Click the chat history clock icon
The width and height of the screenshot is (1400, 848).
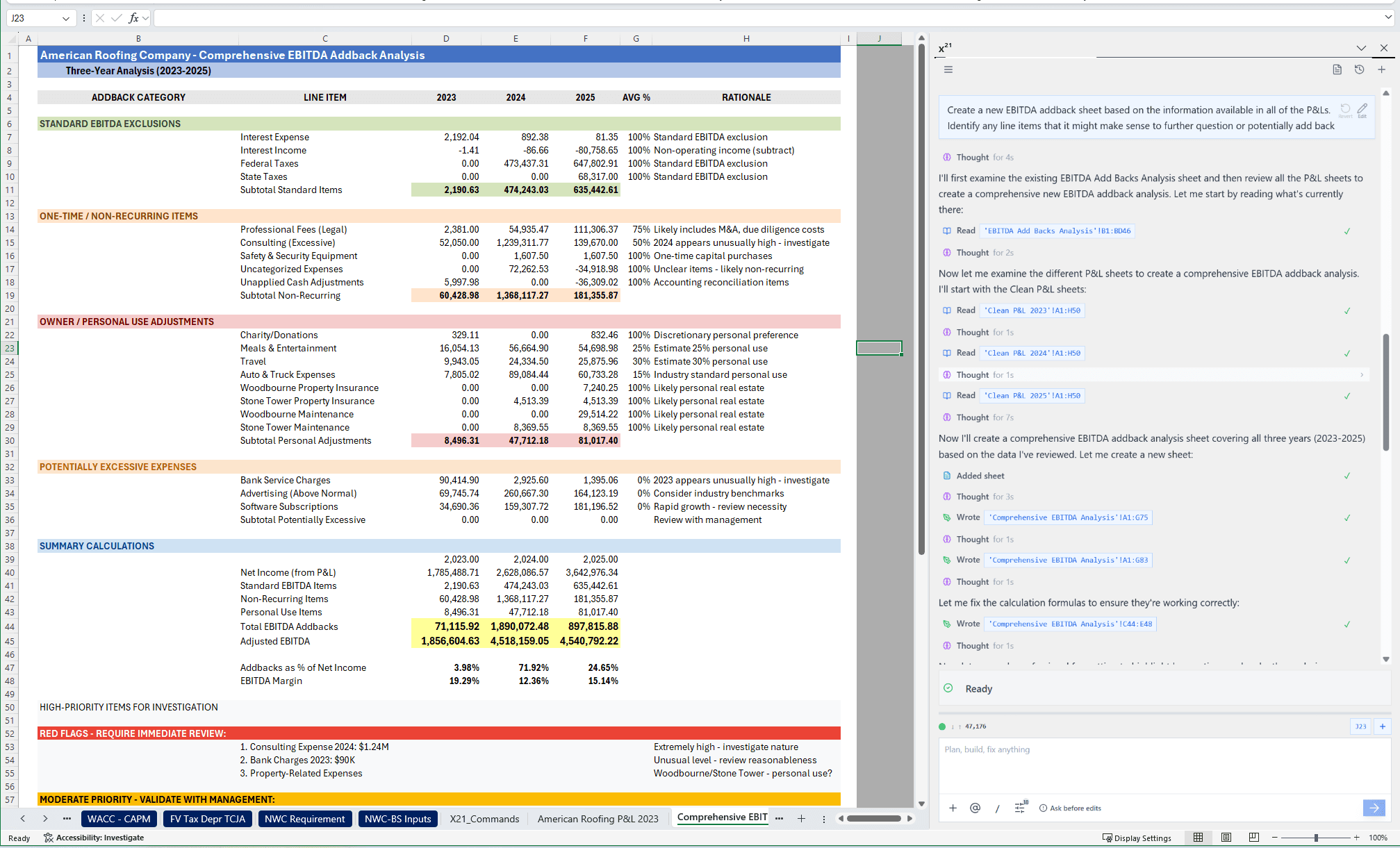tap(1359, 69)
